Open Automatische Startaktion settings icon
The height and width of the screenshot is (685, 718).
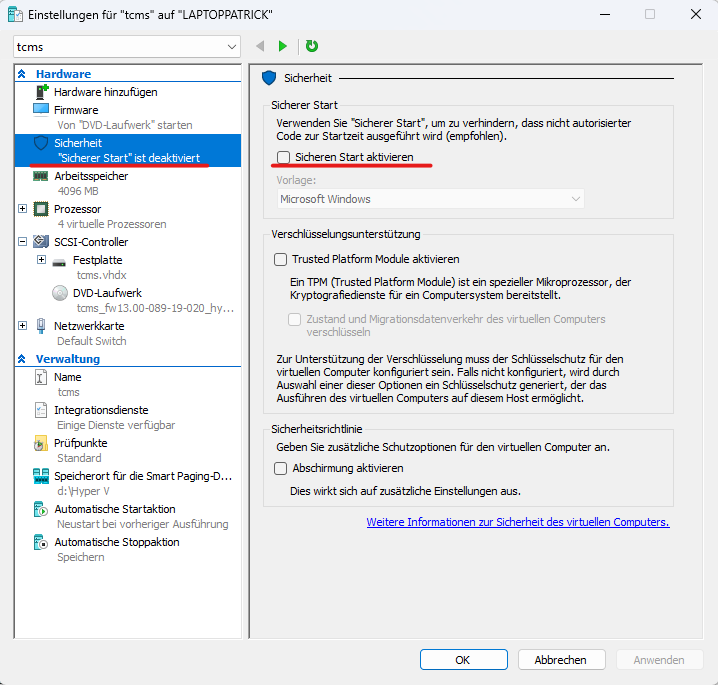(41, 509)
